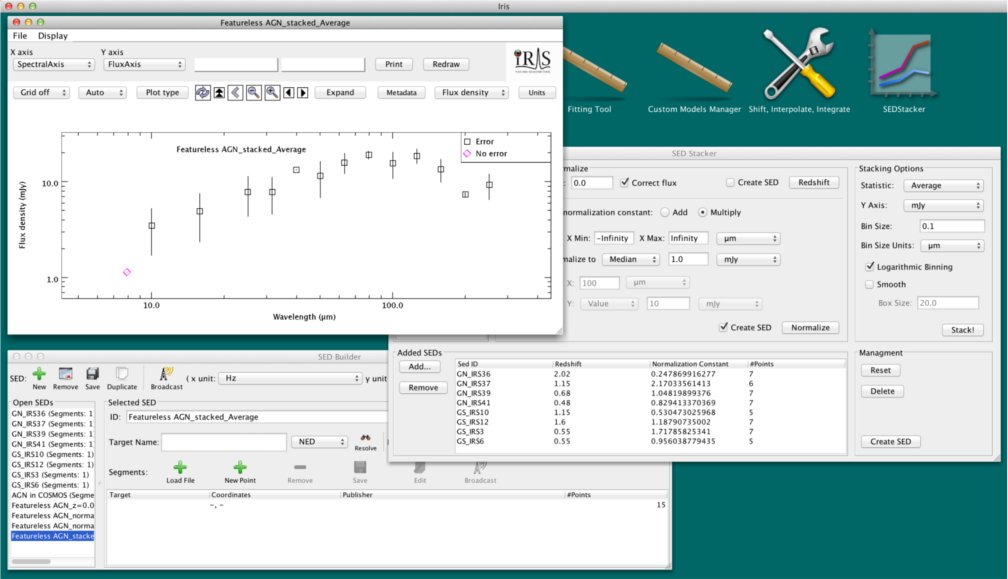This screenshot has height=579, width=1008.
Task: Pan plot right with black right arrow
Action: pyautogui.click(x=303, y=93)
